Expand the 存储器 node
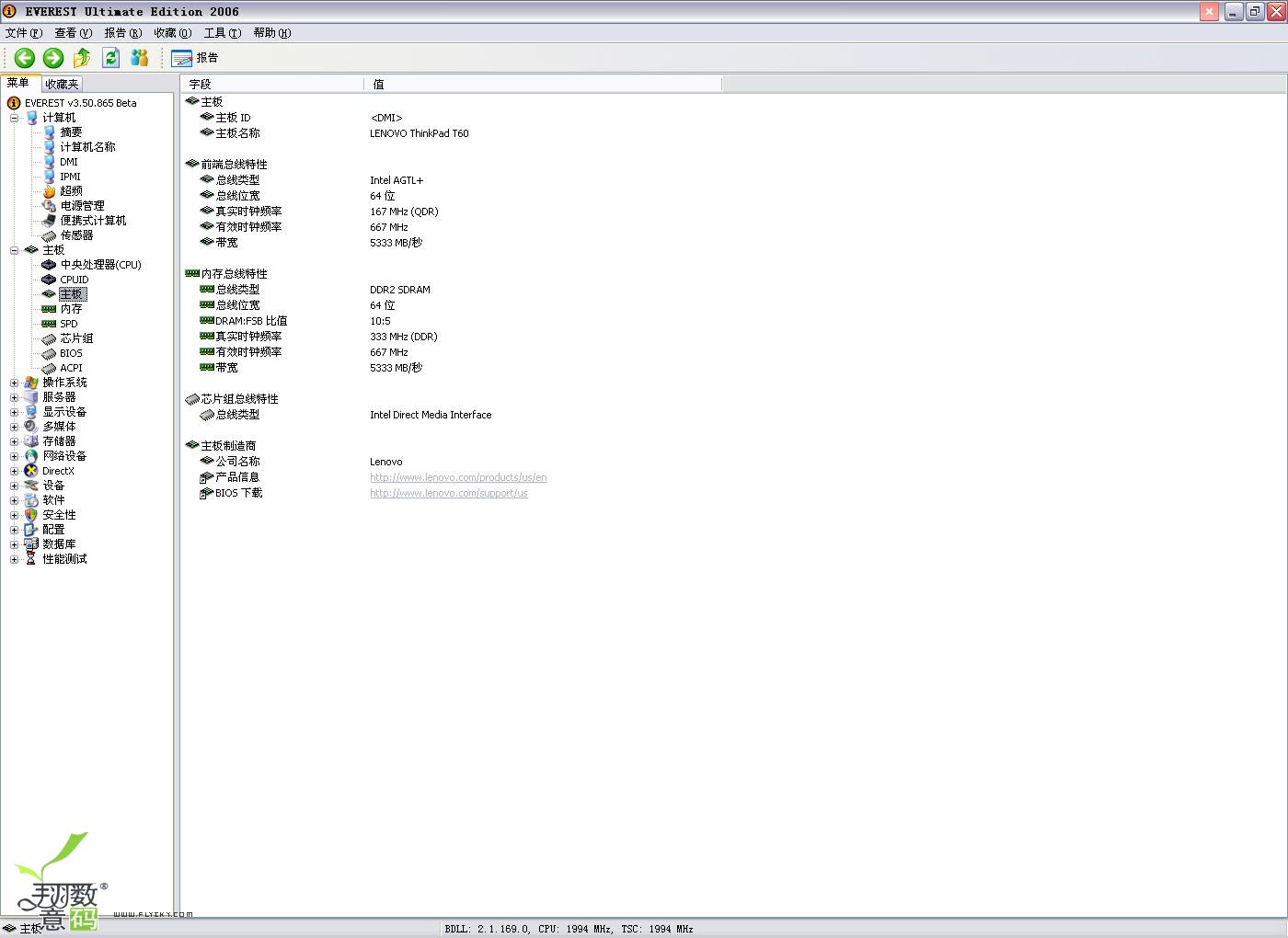Viewport: 1288px width, 938px height. tap(14, 441)
